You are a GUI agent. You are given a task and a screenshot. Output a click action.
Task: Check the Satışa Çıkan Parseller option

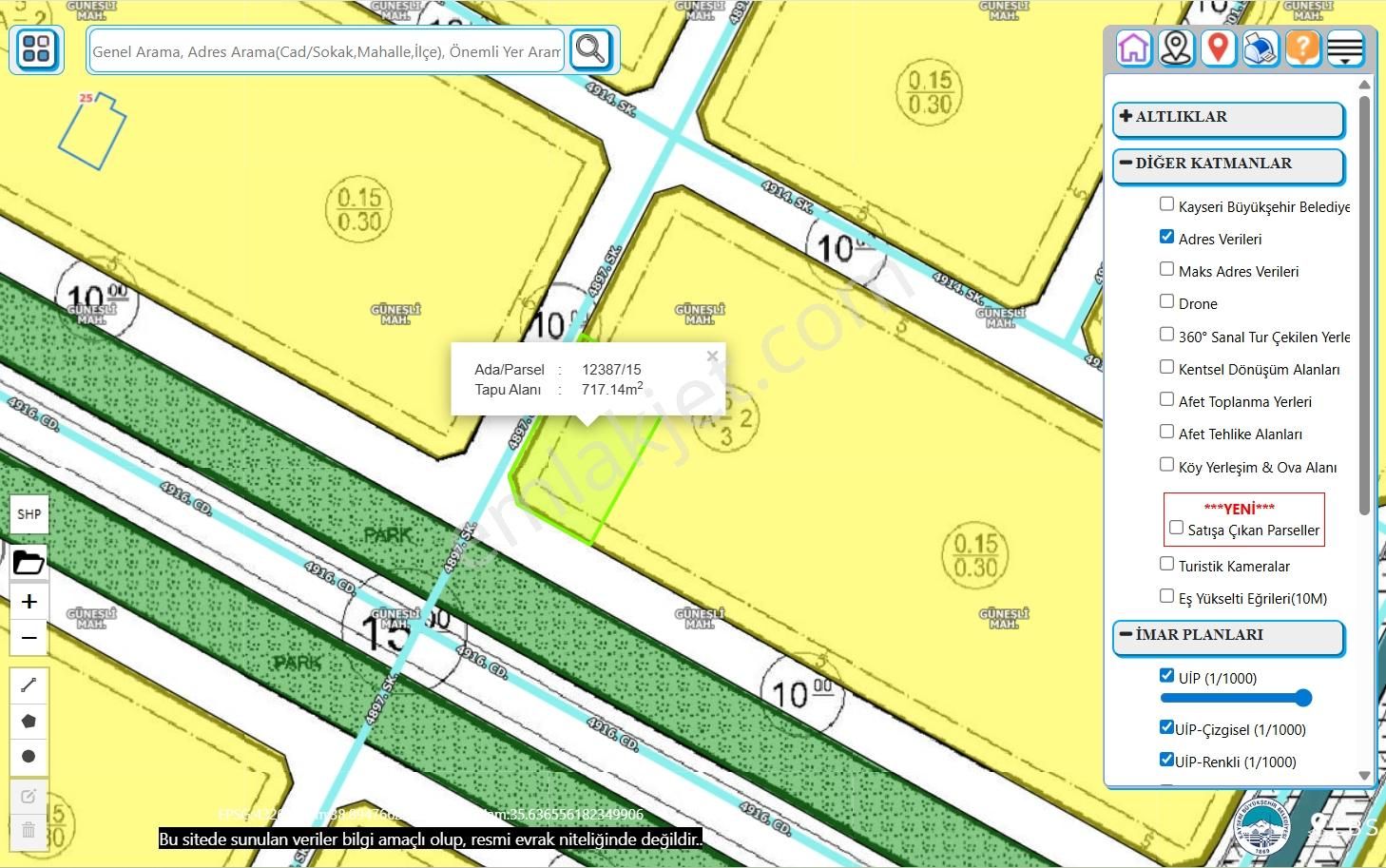[x=1176, y=528]
